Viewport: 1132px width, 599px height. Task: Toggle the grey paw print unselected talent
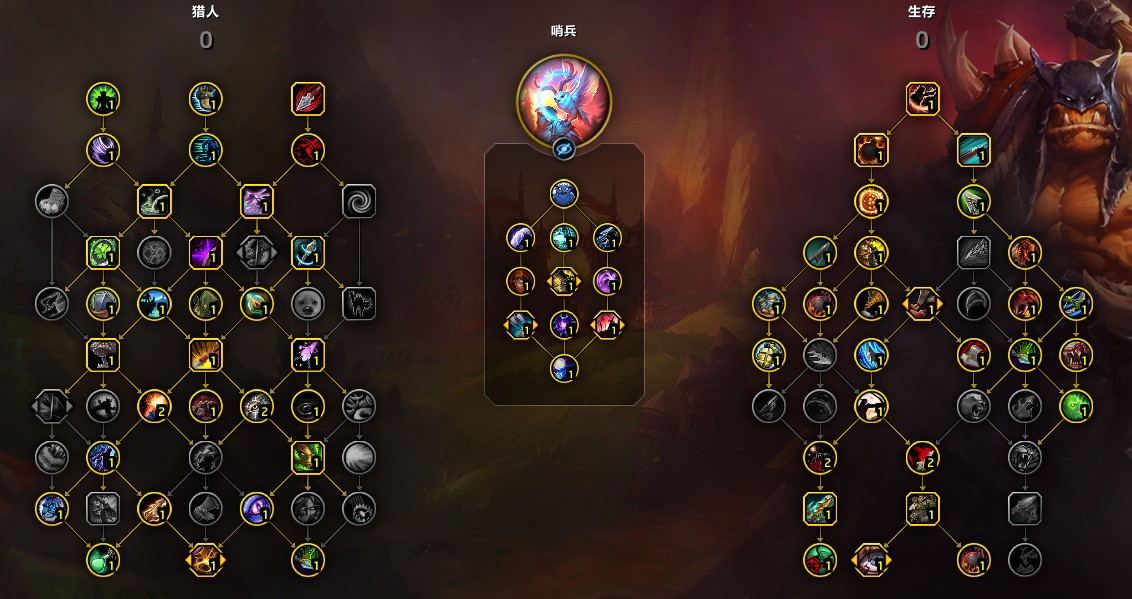coord(154,253)
